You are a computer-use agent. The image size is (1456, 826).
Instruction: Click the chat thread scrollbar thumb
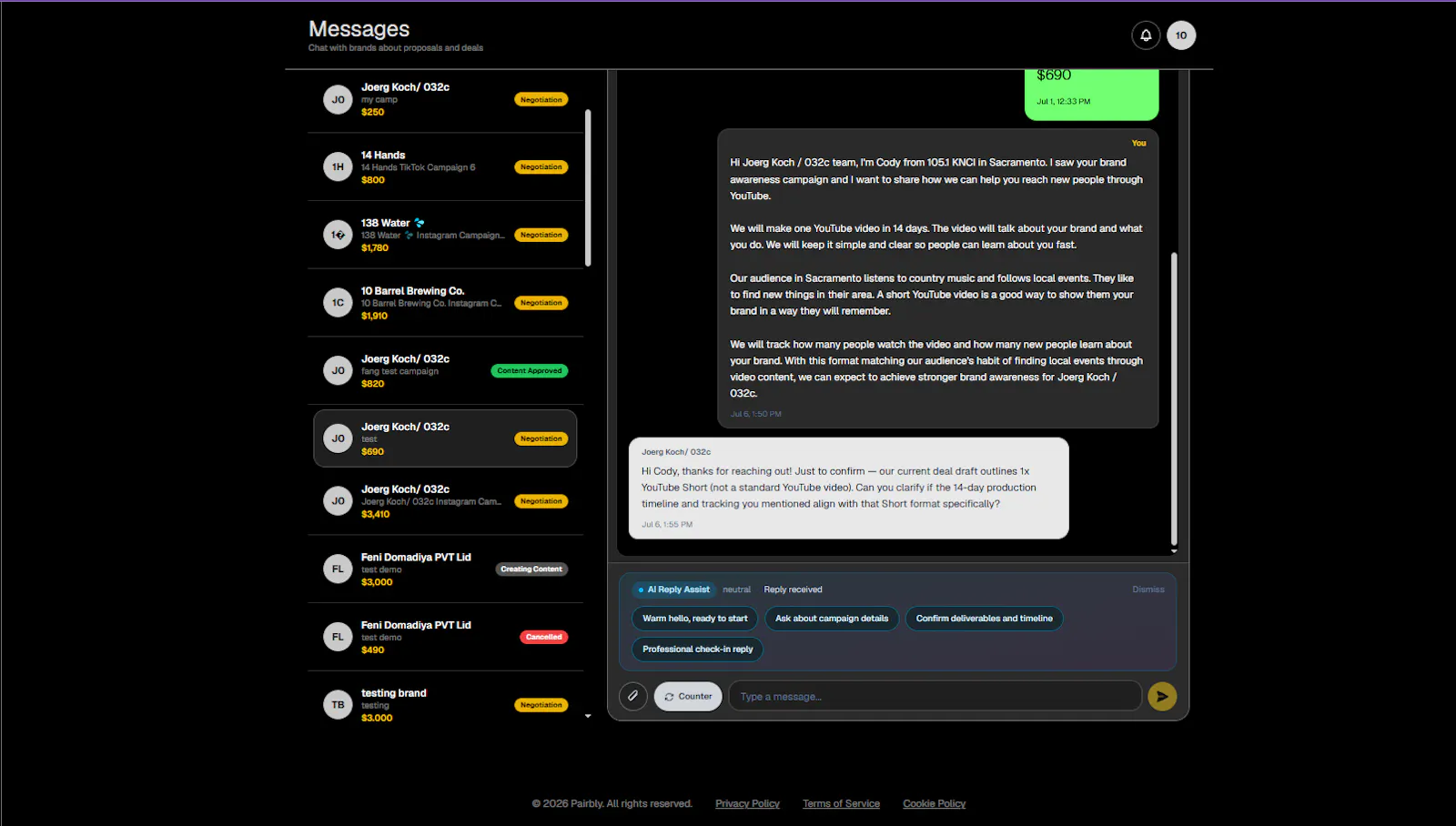[1174, 398]
